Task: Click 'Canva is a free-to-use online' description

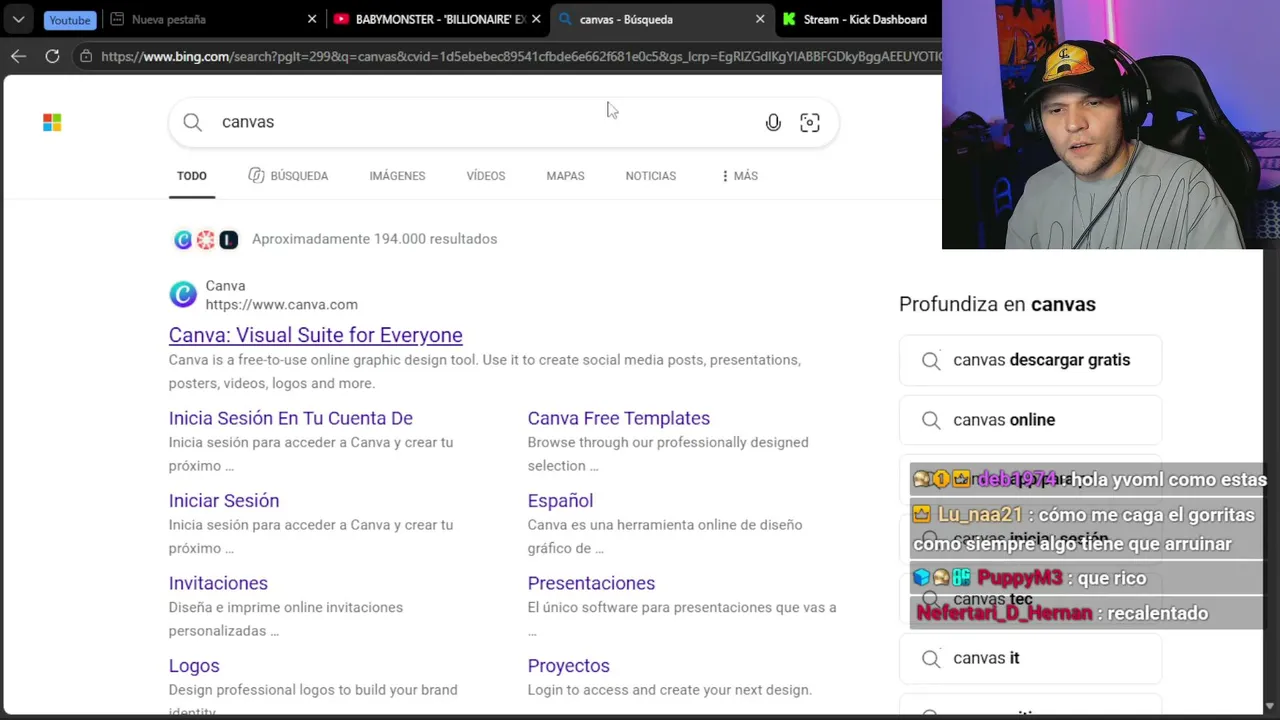Action: pos(485,371)
